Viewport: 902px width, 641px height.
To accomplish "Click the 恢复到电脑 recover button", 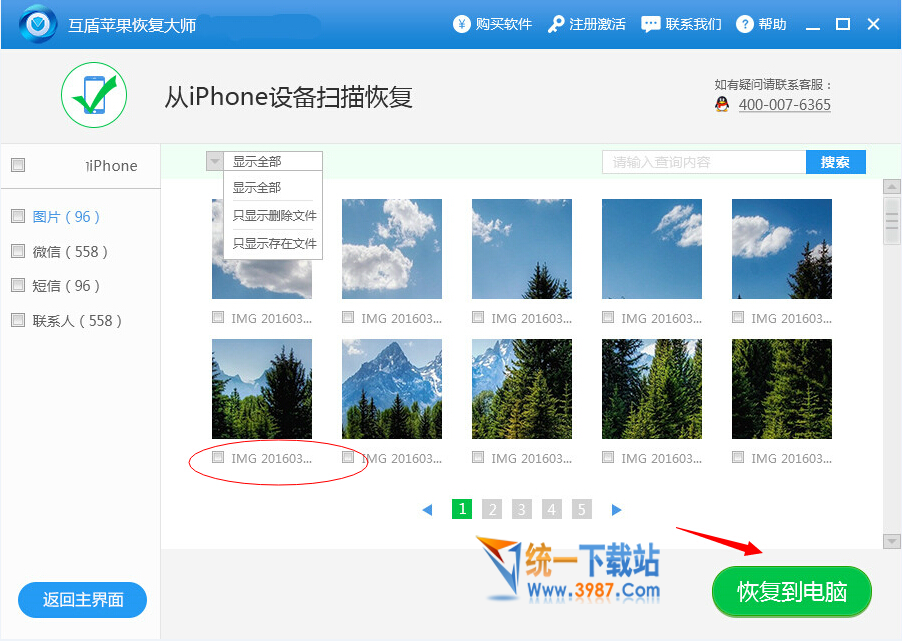I will pyautogui.click(x=792, y=592).
